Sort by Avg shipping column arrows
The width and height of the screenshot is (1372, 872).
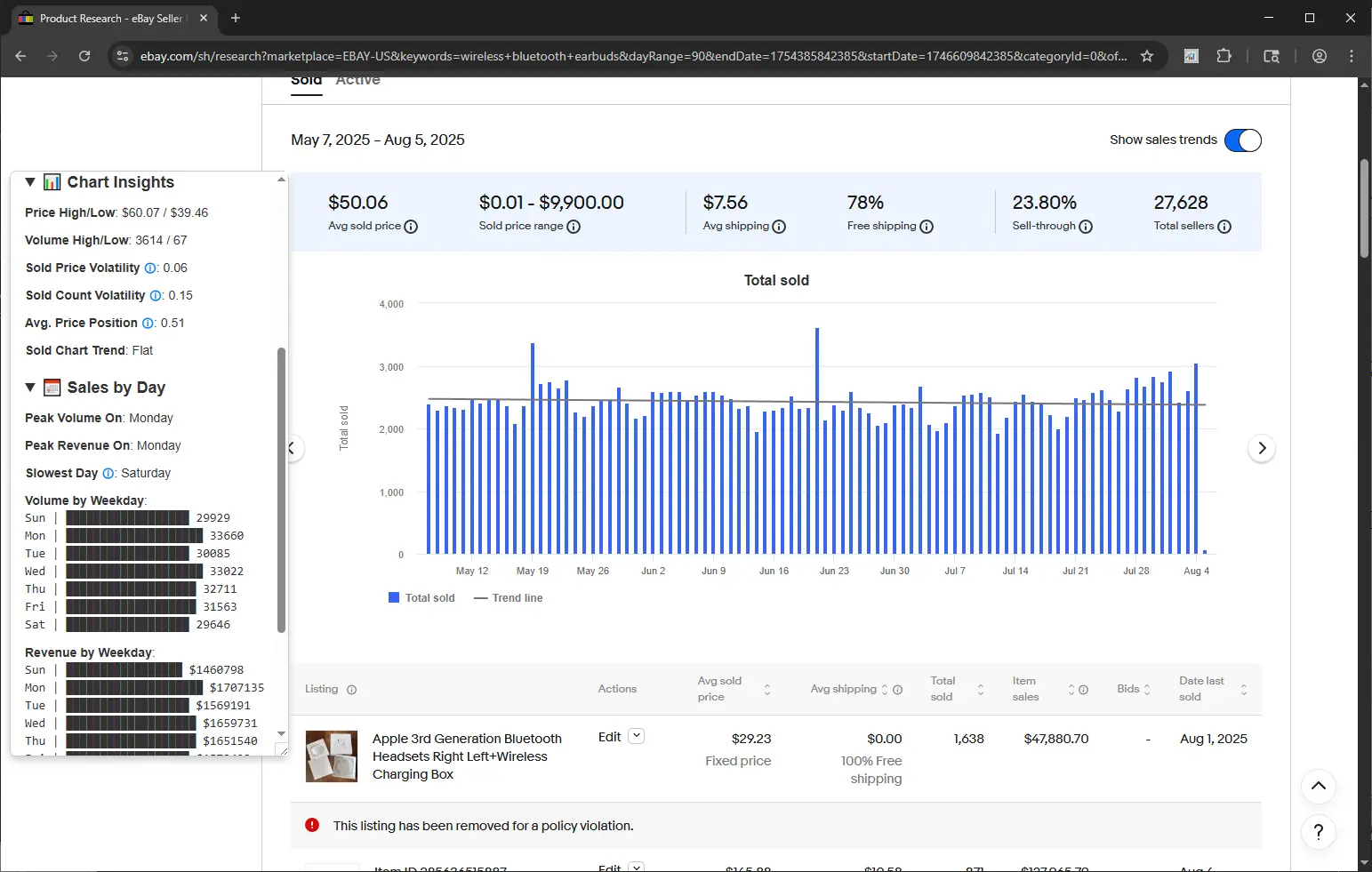[885, 690]
